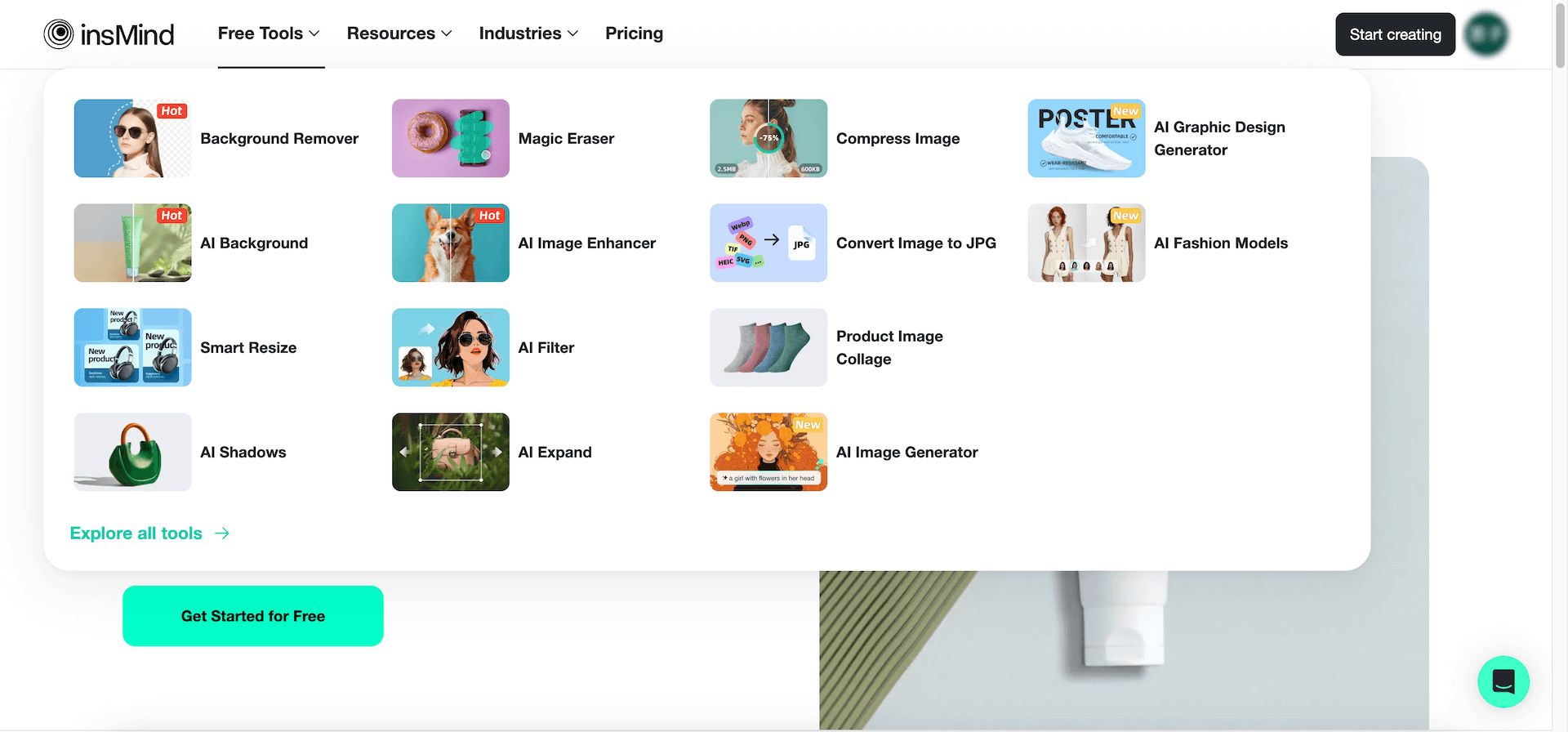The height and width of the screenshot is (732, 1568).
Task: Open the user profile avatar
Action: (1486, 34)
